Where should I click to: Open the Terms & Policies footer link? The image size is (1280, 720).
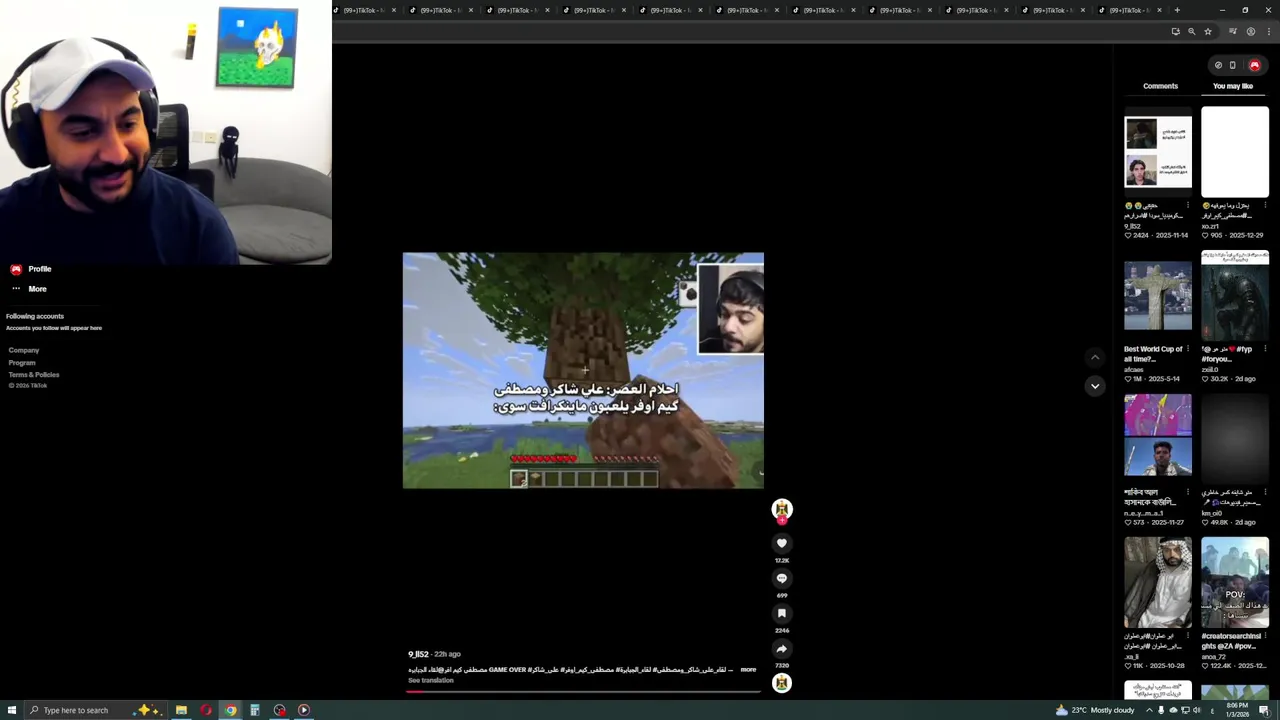coord(34,375)
